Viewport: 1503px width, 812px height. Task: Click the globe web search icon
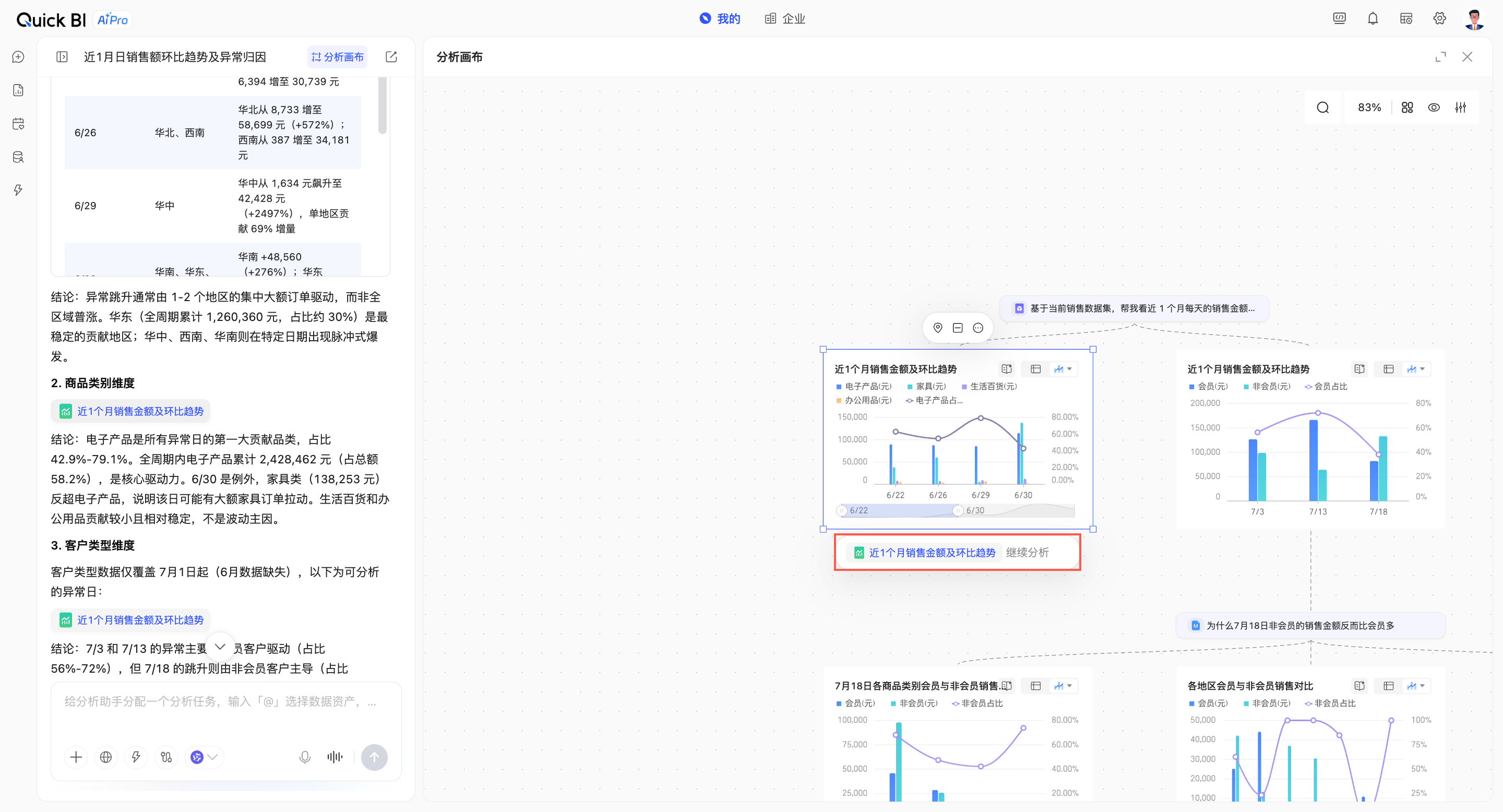point(105,757)
